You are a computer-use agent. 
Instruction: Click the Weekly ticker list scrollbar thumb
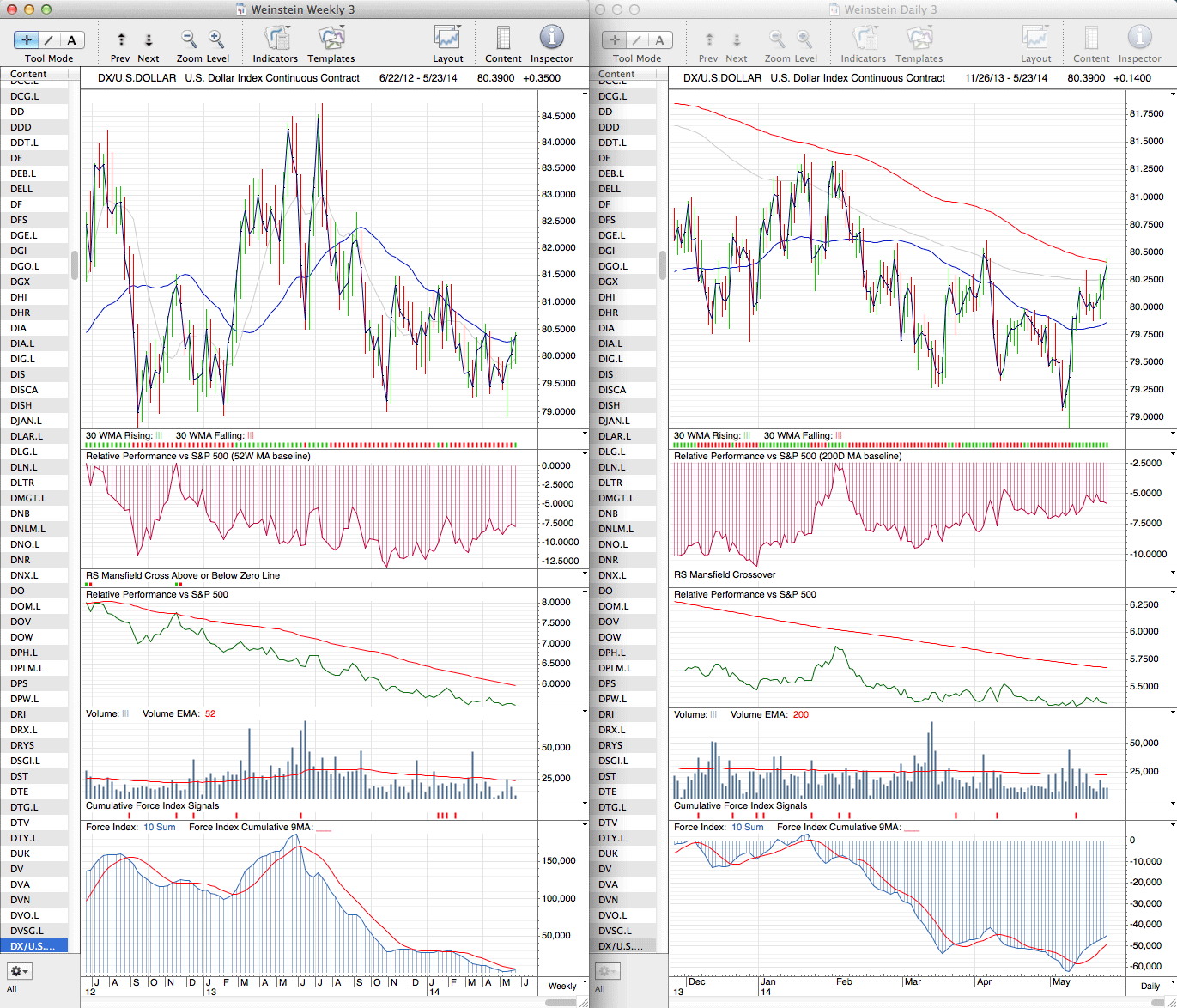click(75, 265)
